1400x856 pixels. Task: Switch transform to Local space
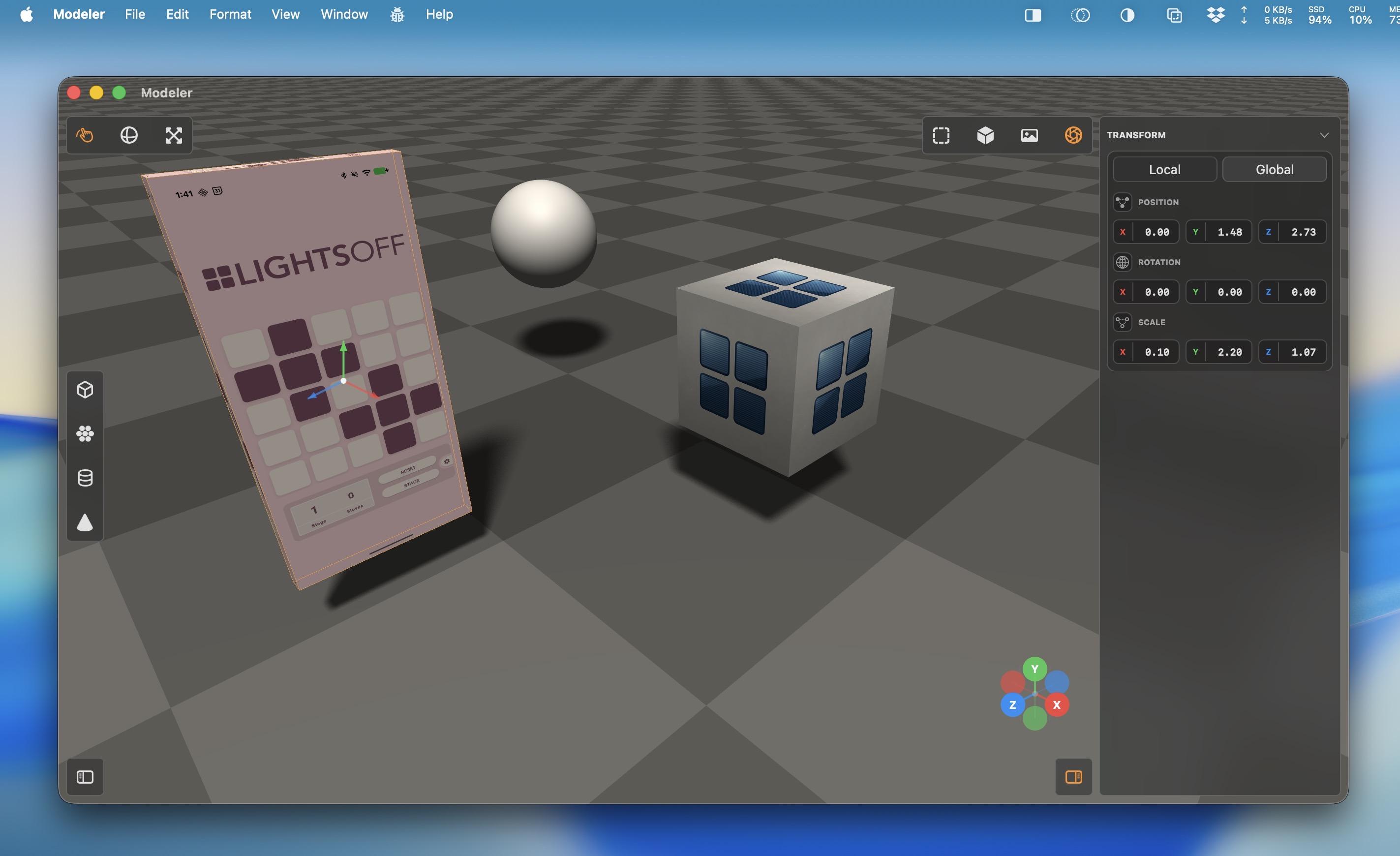1164,169
